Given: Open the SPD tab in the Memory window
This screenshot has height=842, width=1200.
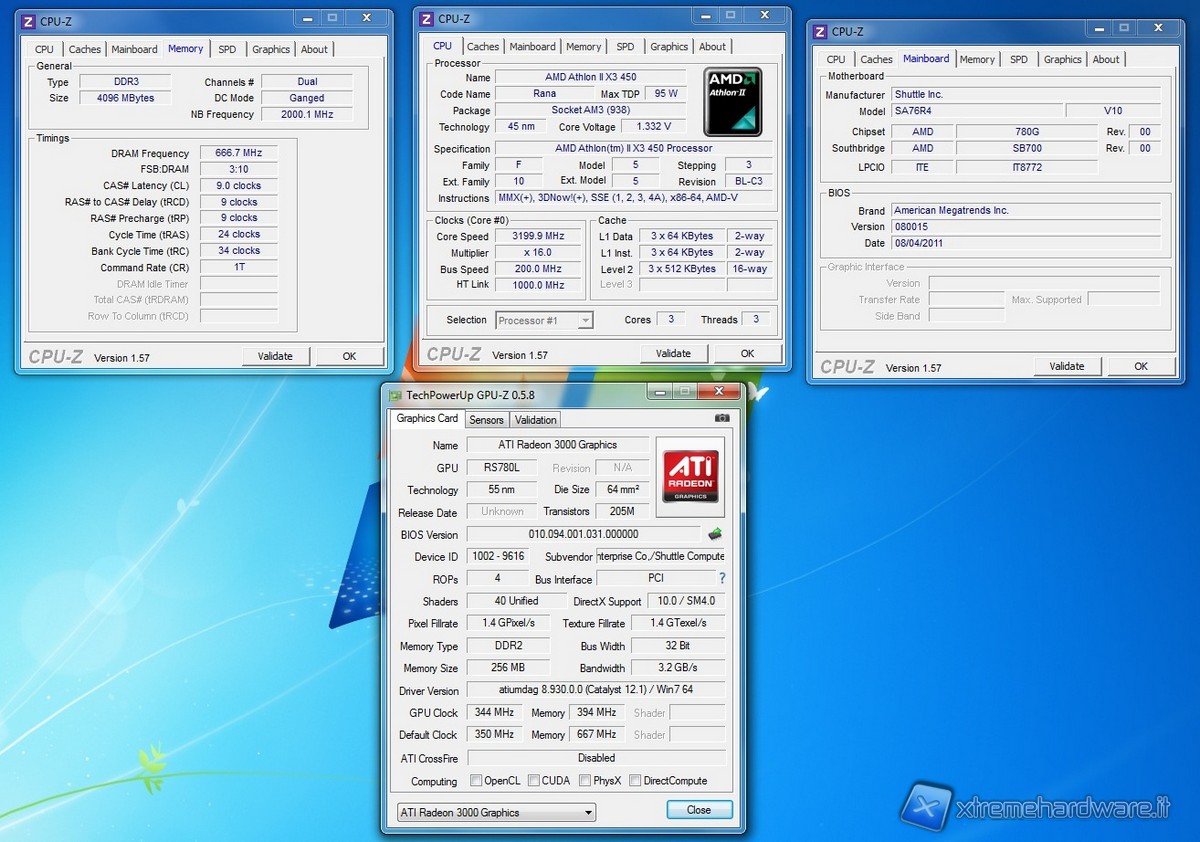Looking at the screenshot, I should click(x=227, y=49).
